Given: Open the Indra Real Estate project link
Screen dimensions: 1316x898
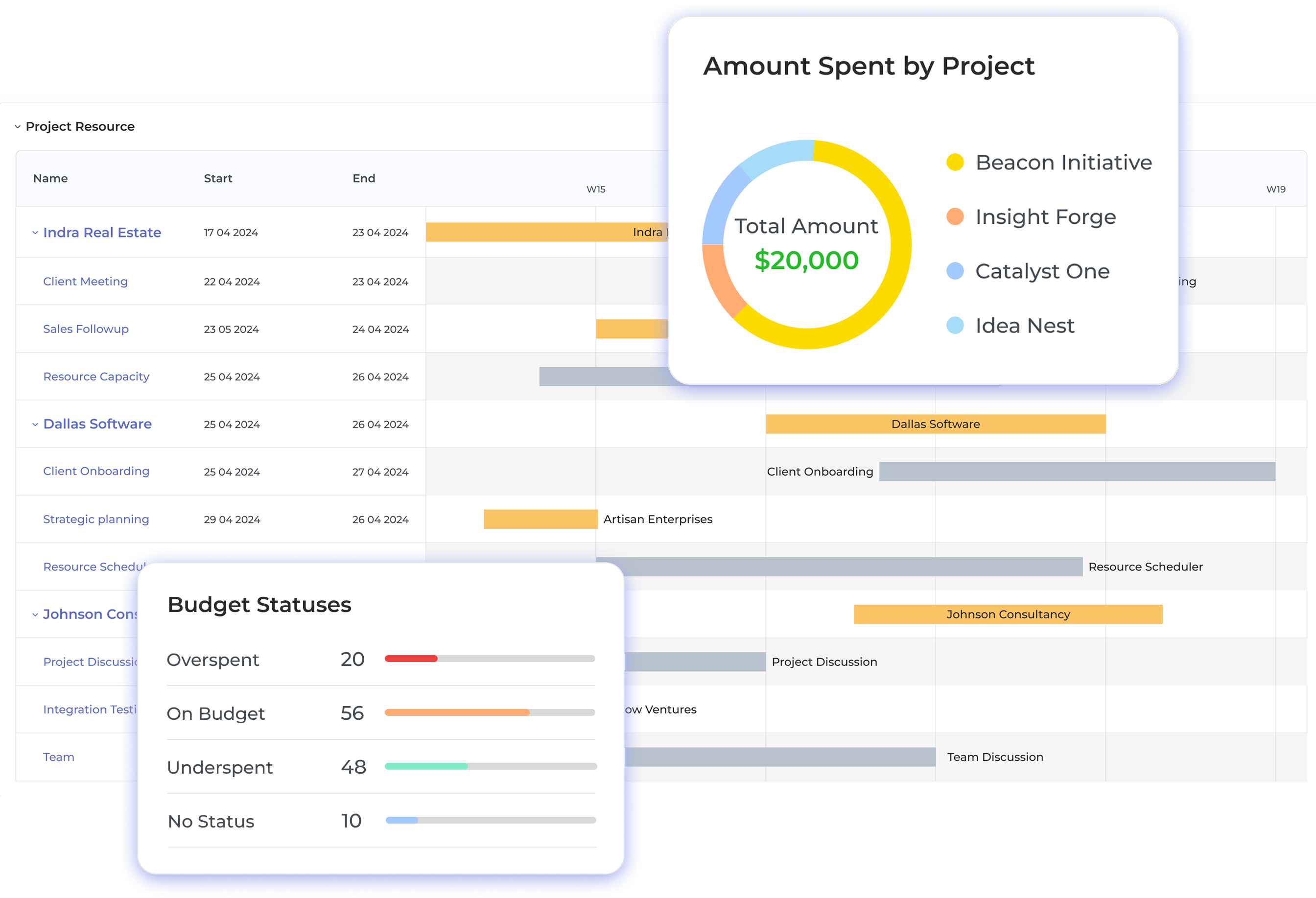Looking at the screenshot, I should 102,232.
